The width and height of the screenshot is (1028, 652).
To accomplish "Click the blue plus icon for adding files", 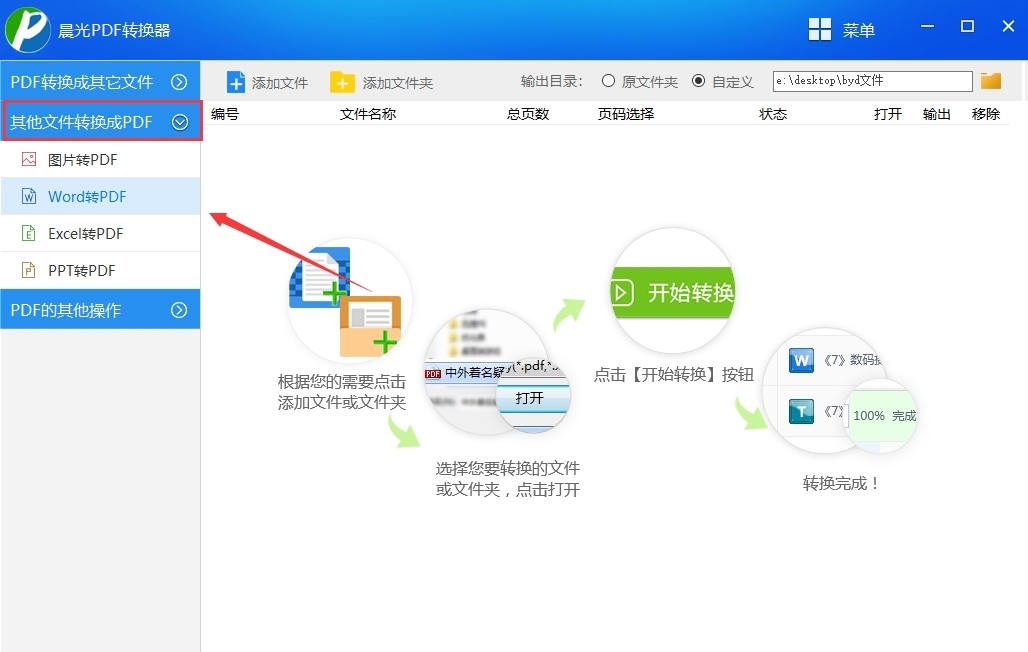I will pos(237,81).
